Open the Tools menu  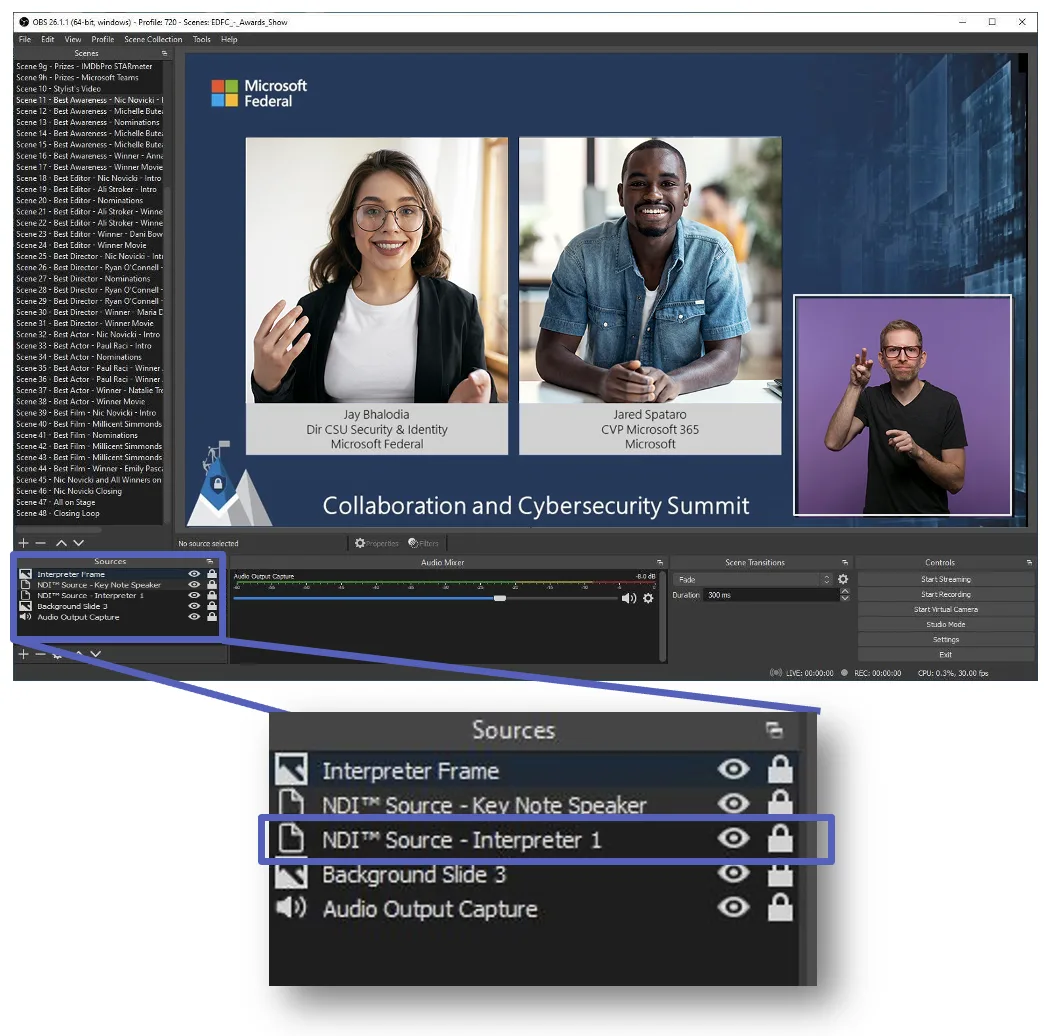(x=201, y=39)
